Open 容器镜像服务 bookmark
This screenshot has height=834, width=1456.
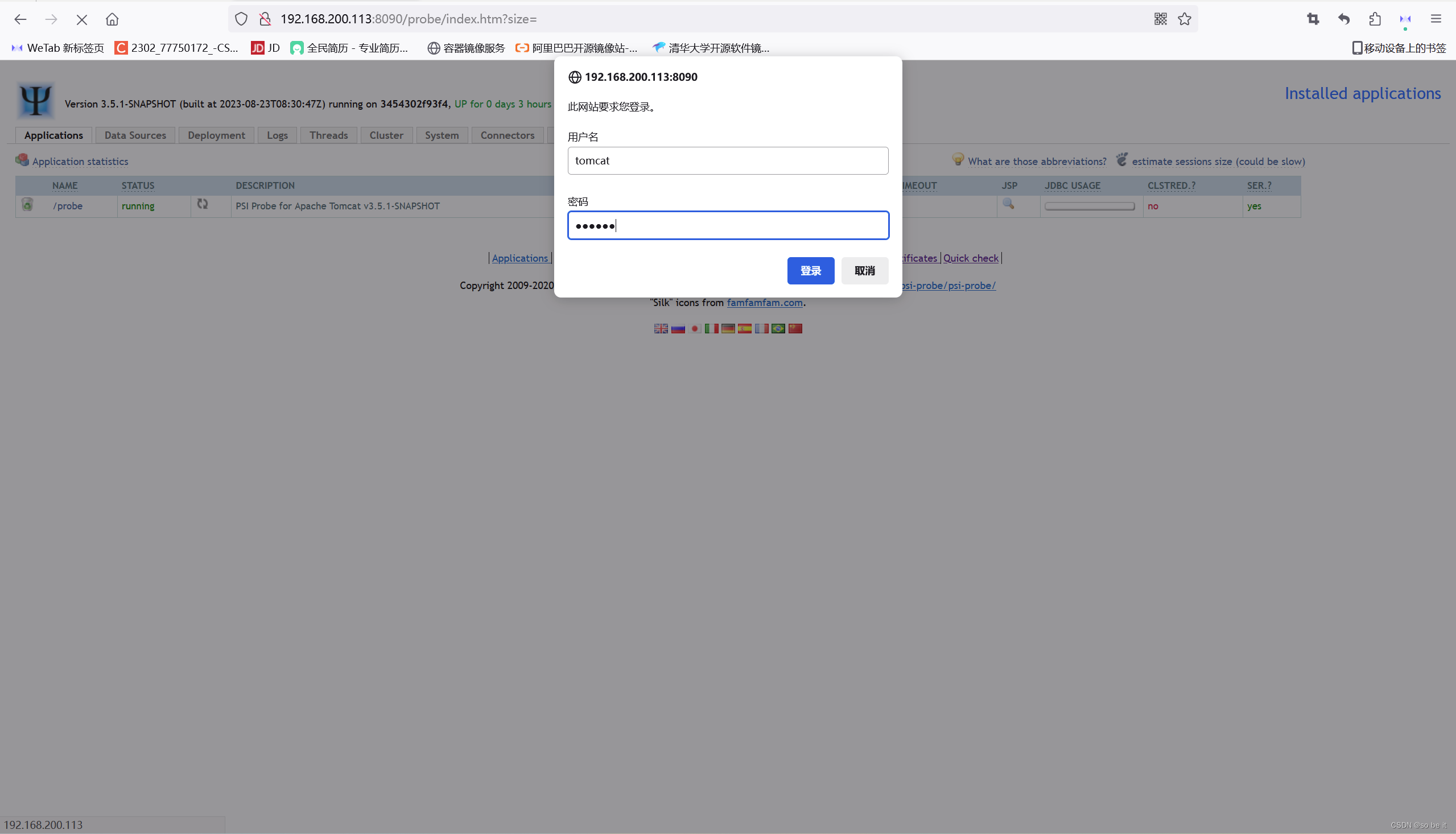pos(466,48)
